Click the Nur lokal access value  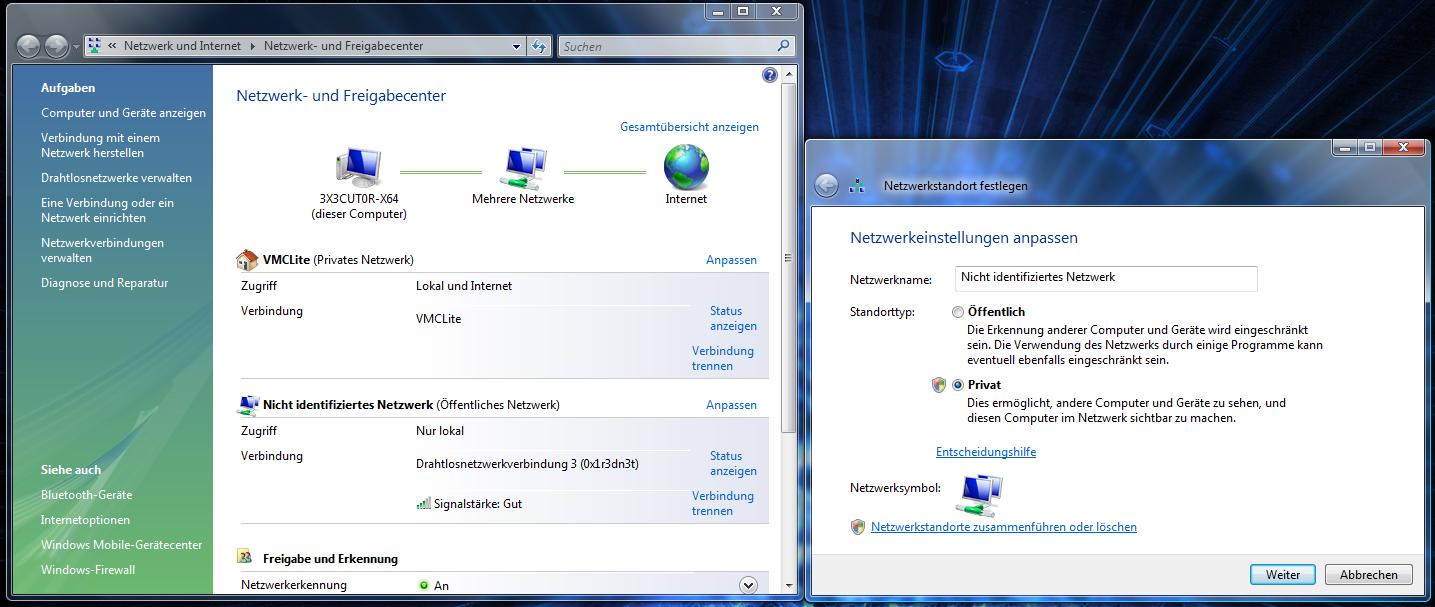coord(440,431)
